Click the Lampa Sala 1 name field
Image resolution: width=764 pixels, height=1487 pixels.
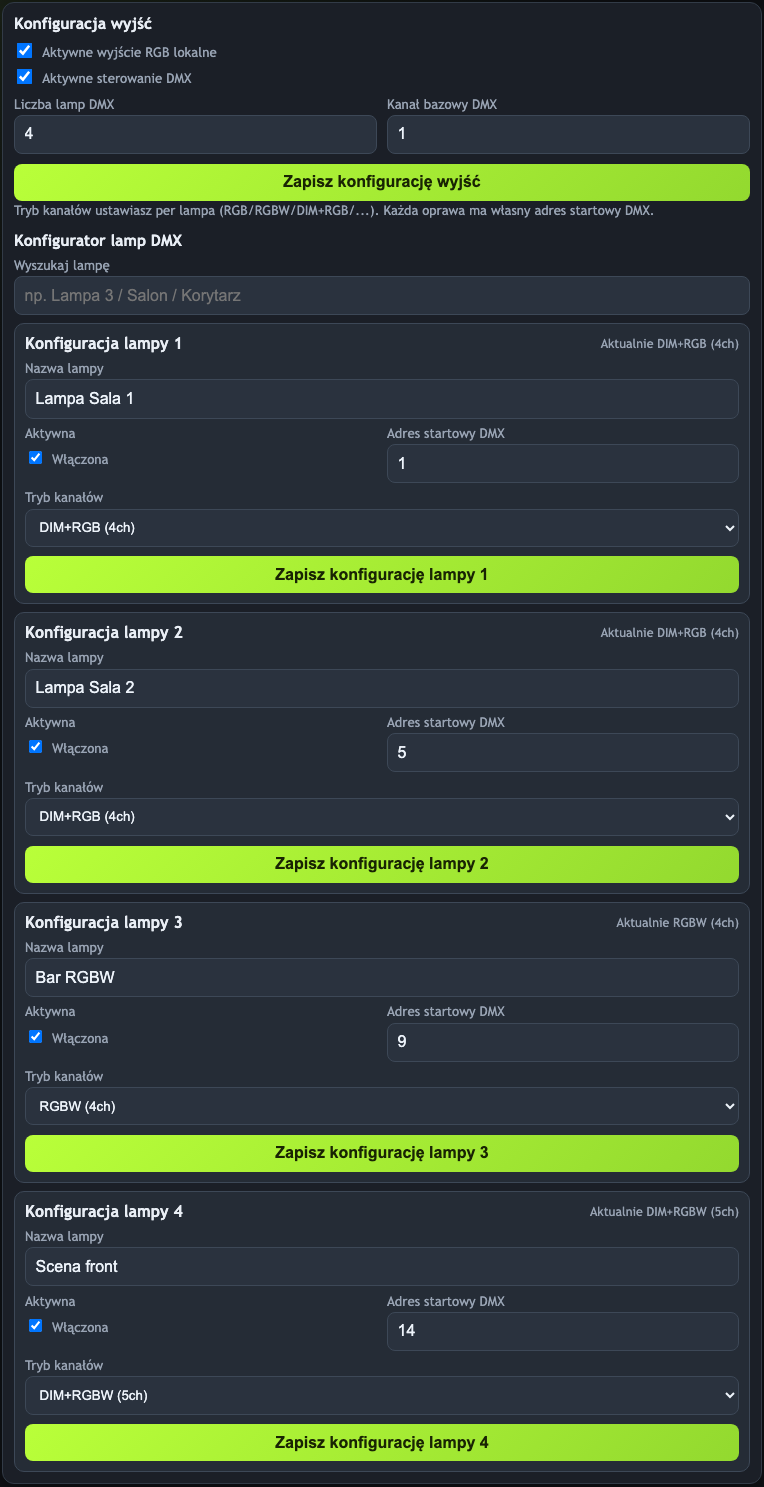pyautogui.click(x=382, y=399)
